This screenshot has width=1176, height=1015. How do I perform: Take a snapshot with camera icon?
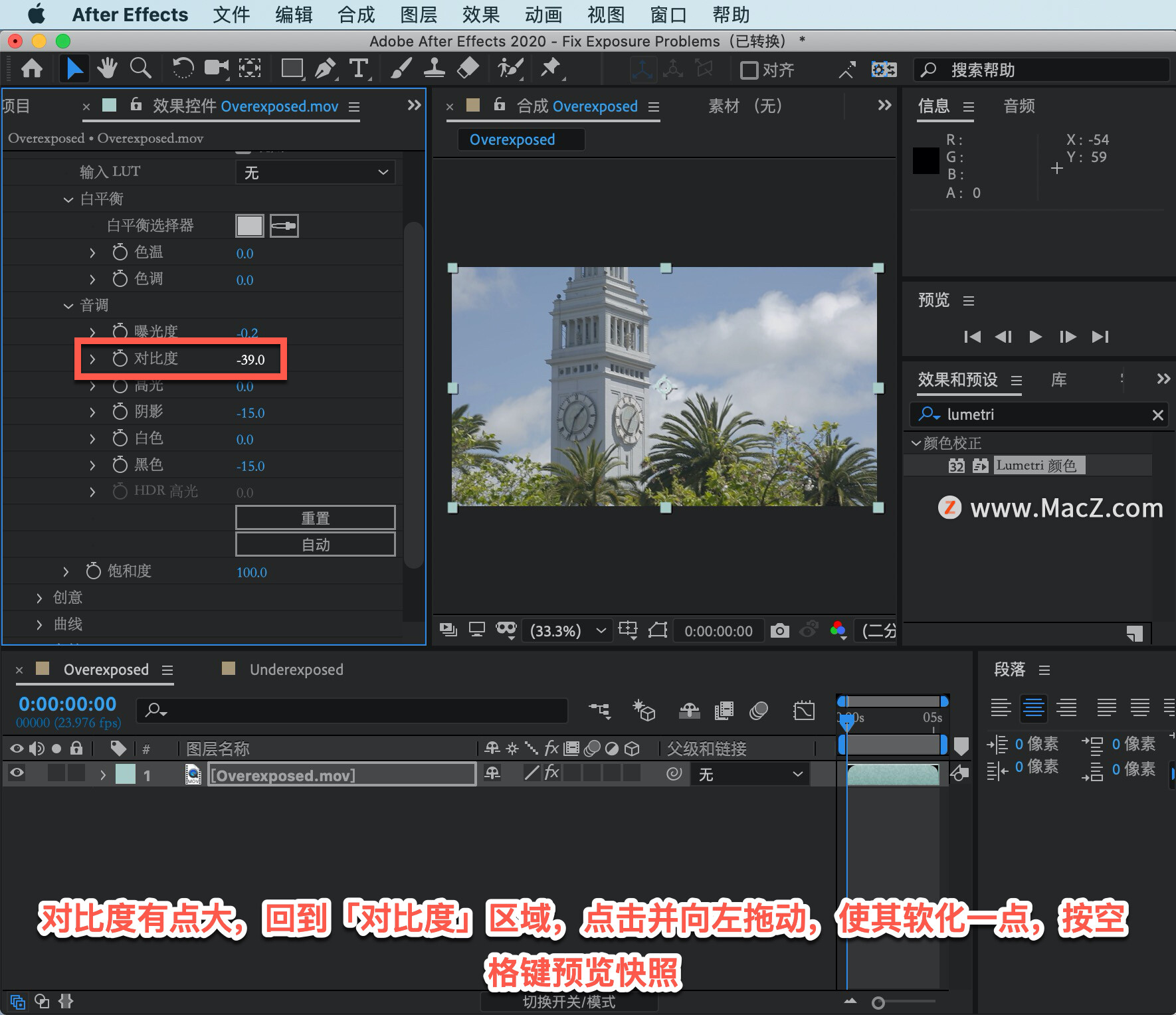click(x=780, y=630)
